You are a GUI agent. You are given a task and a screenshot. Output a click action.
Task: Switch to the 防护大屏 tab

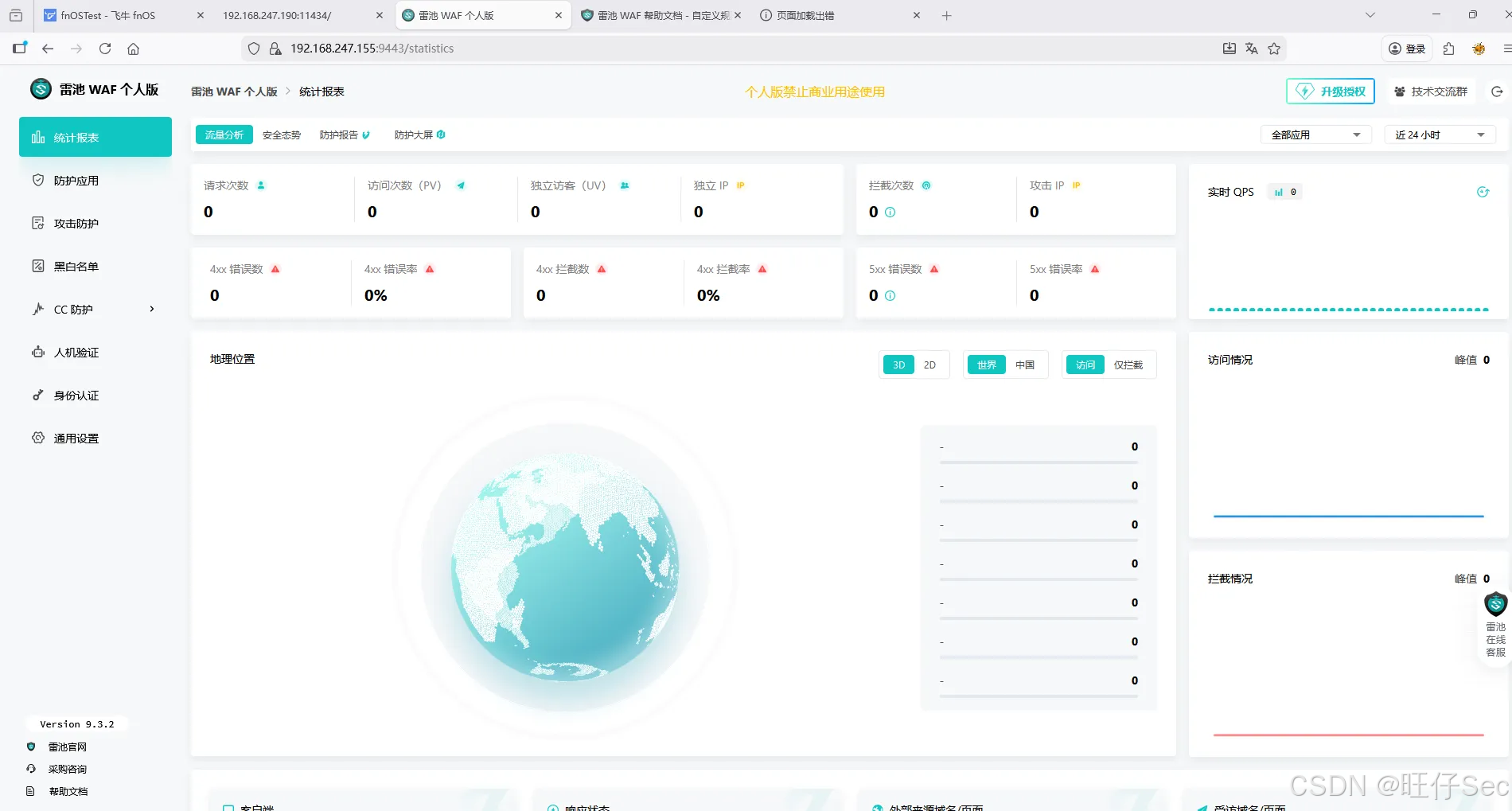(x=419, y=135)
